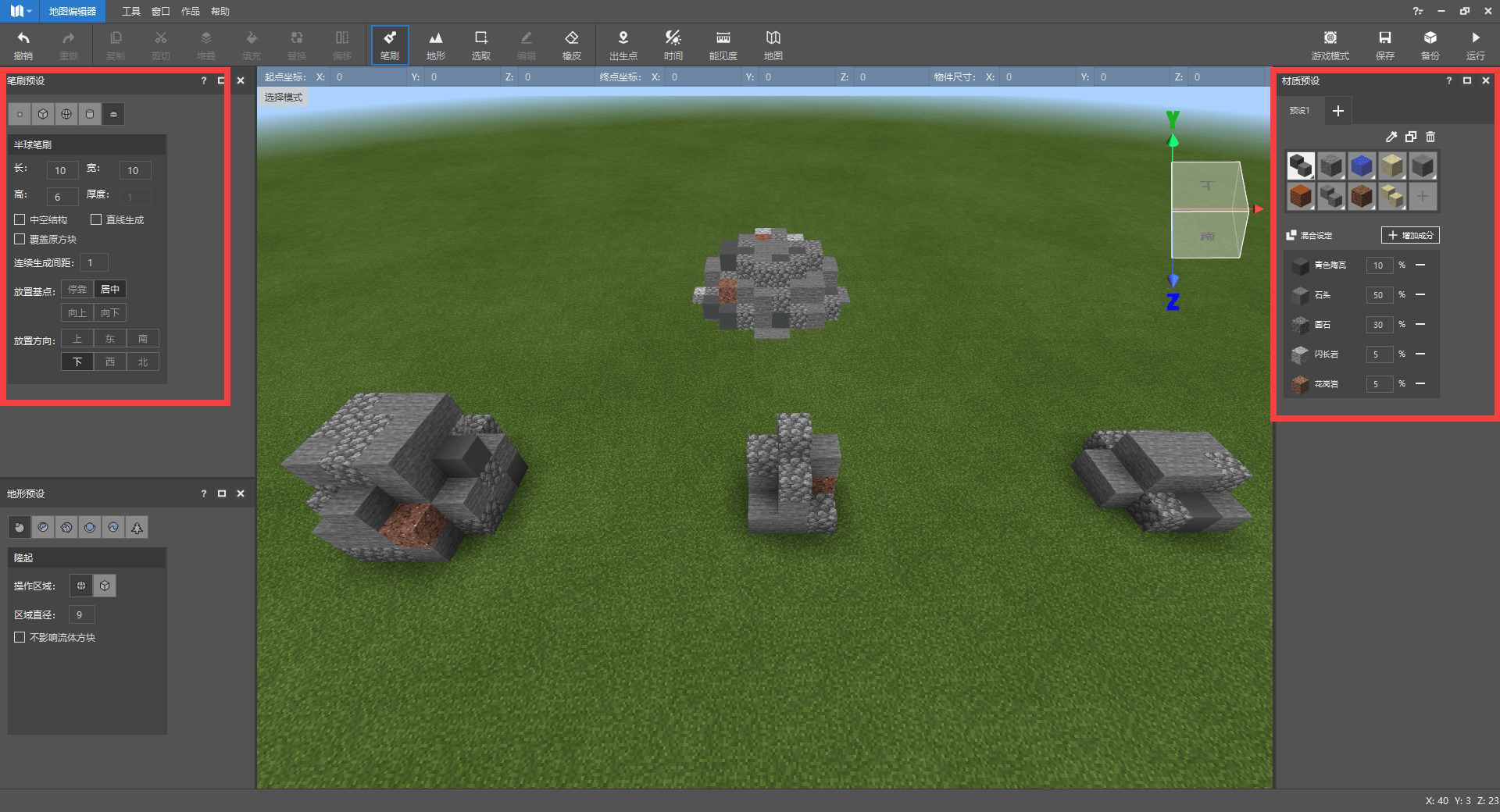The image size is (1500, 812).
Task: Open the 工具 menu
Action: (x=131, y=12)
